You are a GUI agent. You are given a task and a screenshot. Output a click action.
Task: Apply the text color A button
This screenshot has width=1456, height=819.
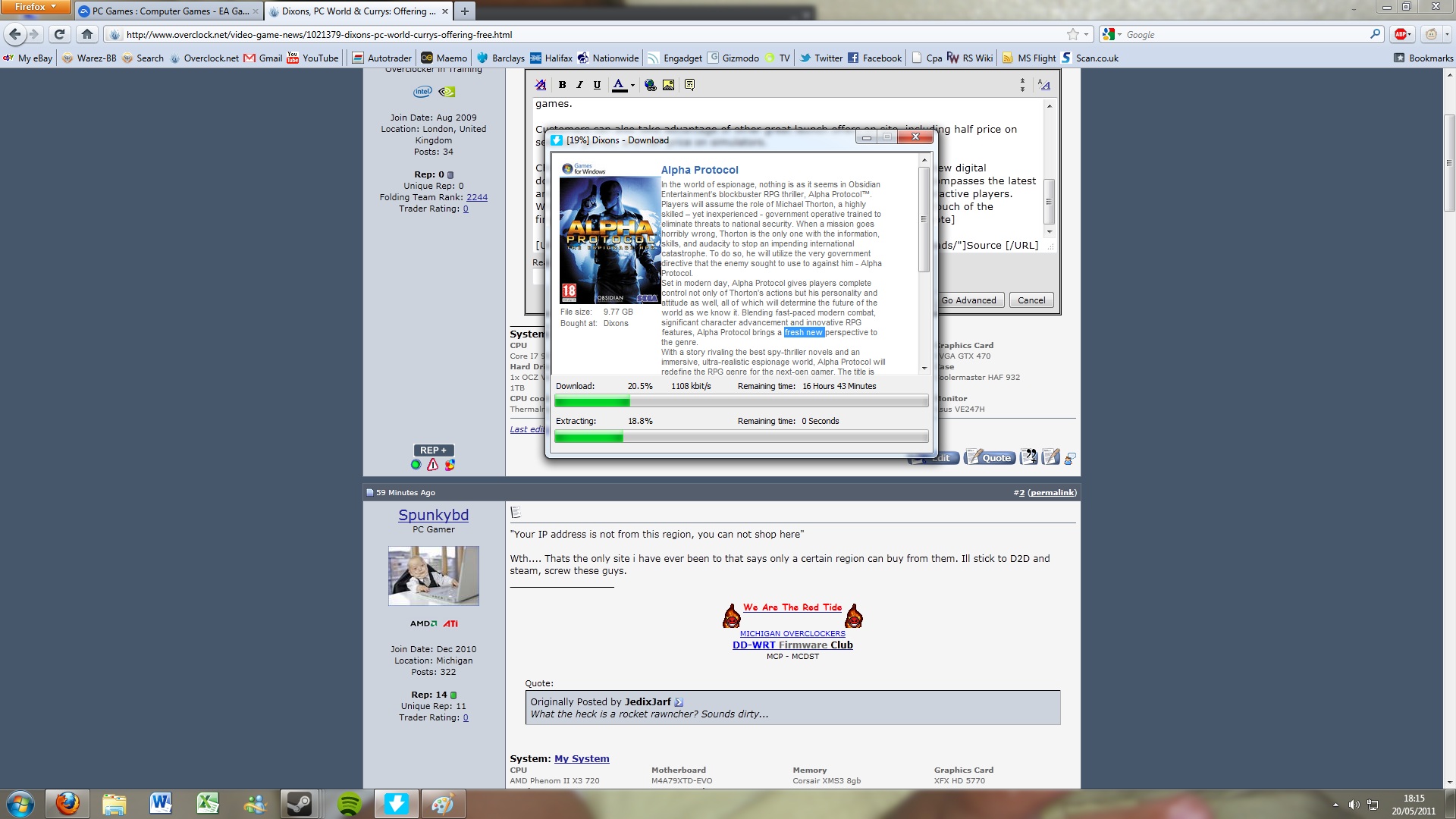(x=619, y=85)
